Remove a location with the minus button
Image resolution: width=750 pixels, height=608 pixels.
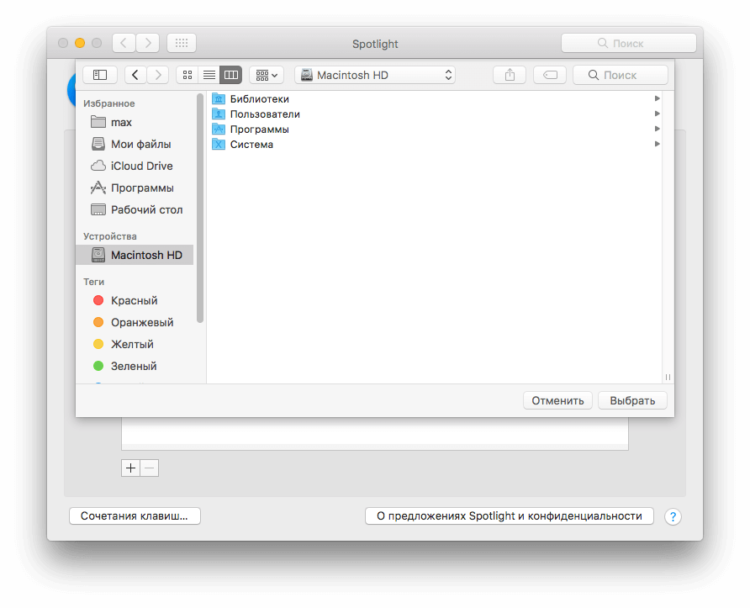(149, 468)
